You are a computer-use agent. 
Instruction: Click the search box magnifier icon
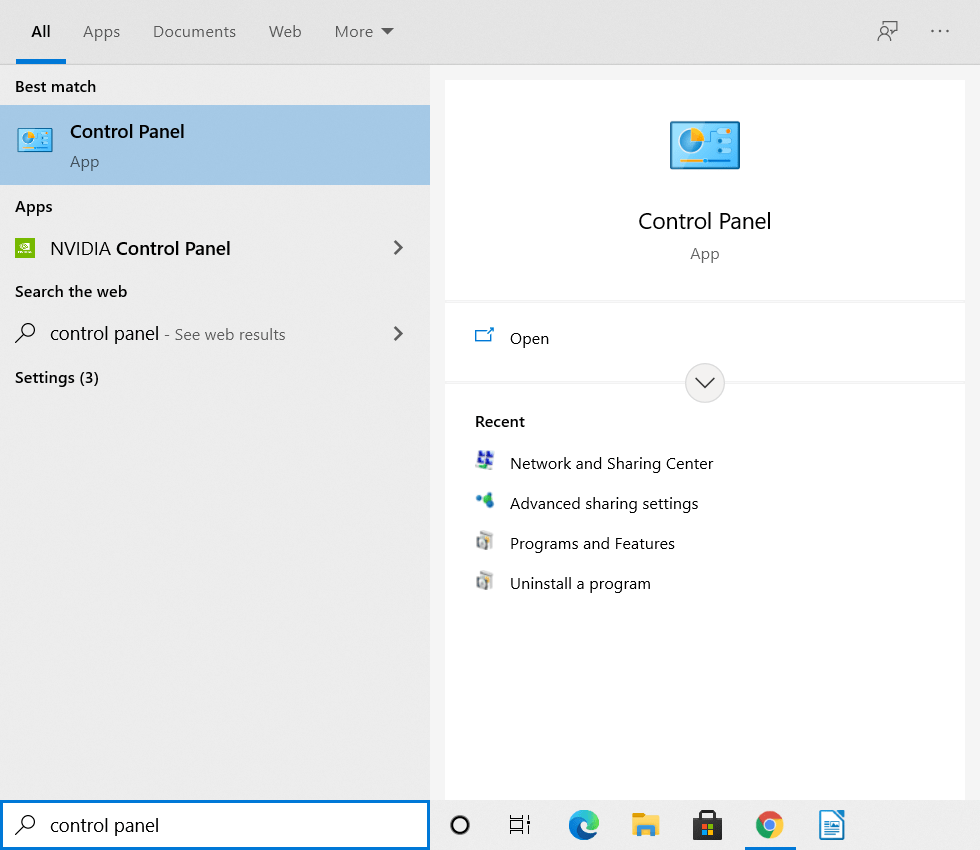(x=25, y=825)
